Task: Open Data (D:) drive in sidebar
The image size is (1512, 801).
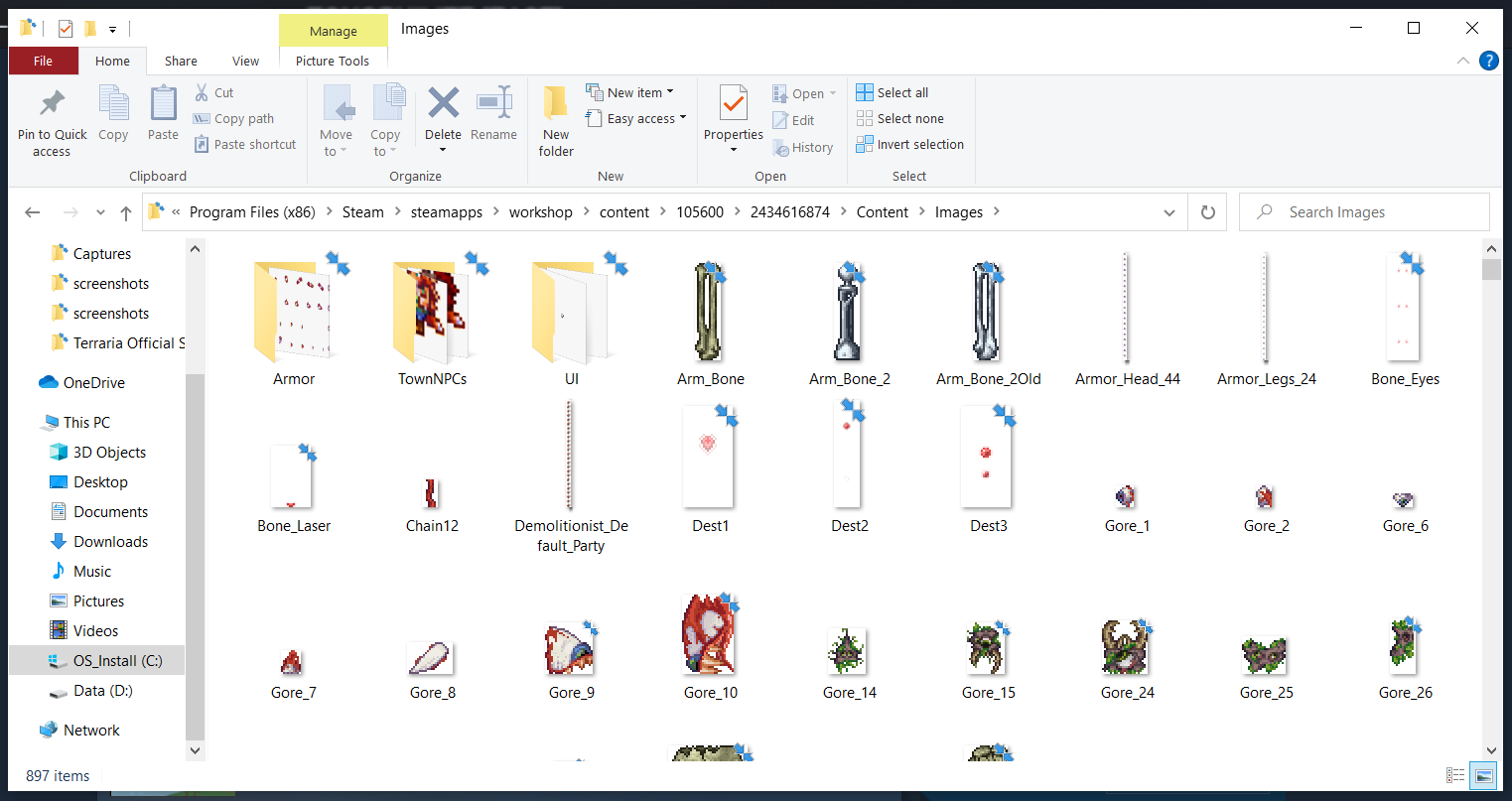Action: [102, 690]
